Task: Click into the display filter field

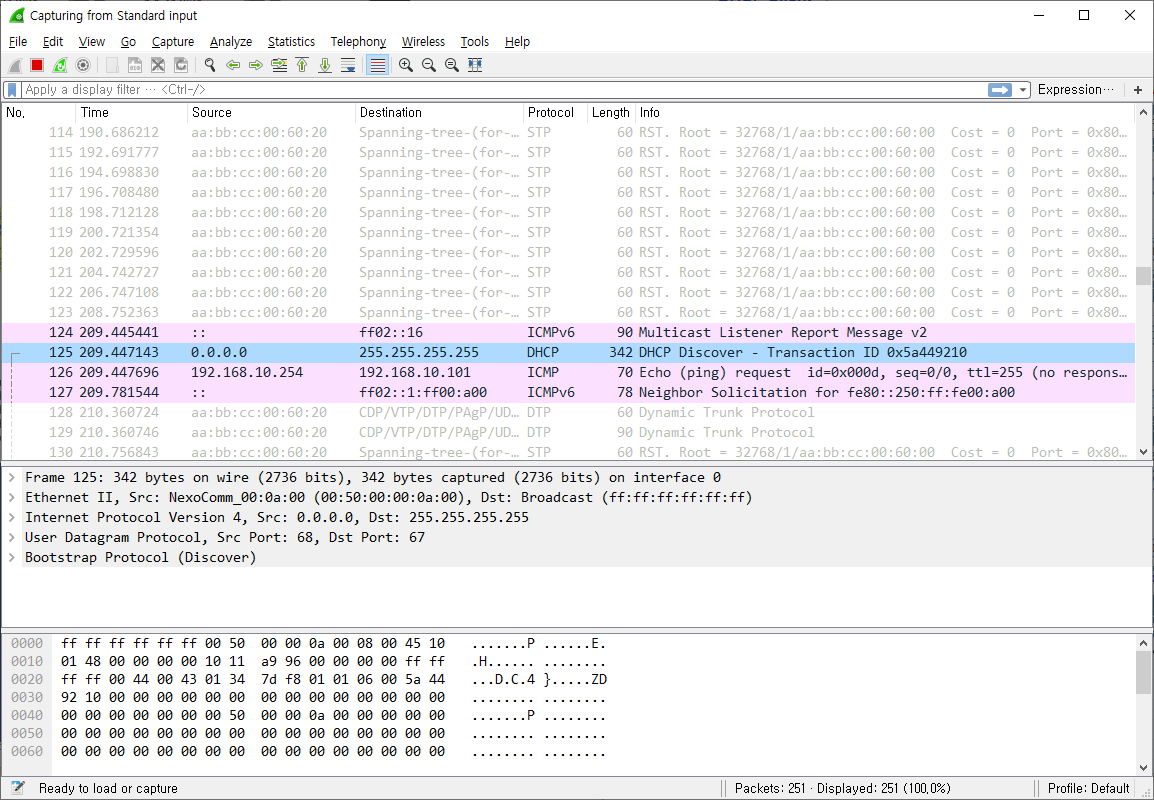Action: (504, 90)
